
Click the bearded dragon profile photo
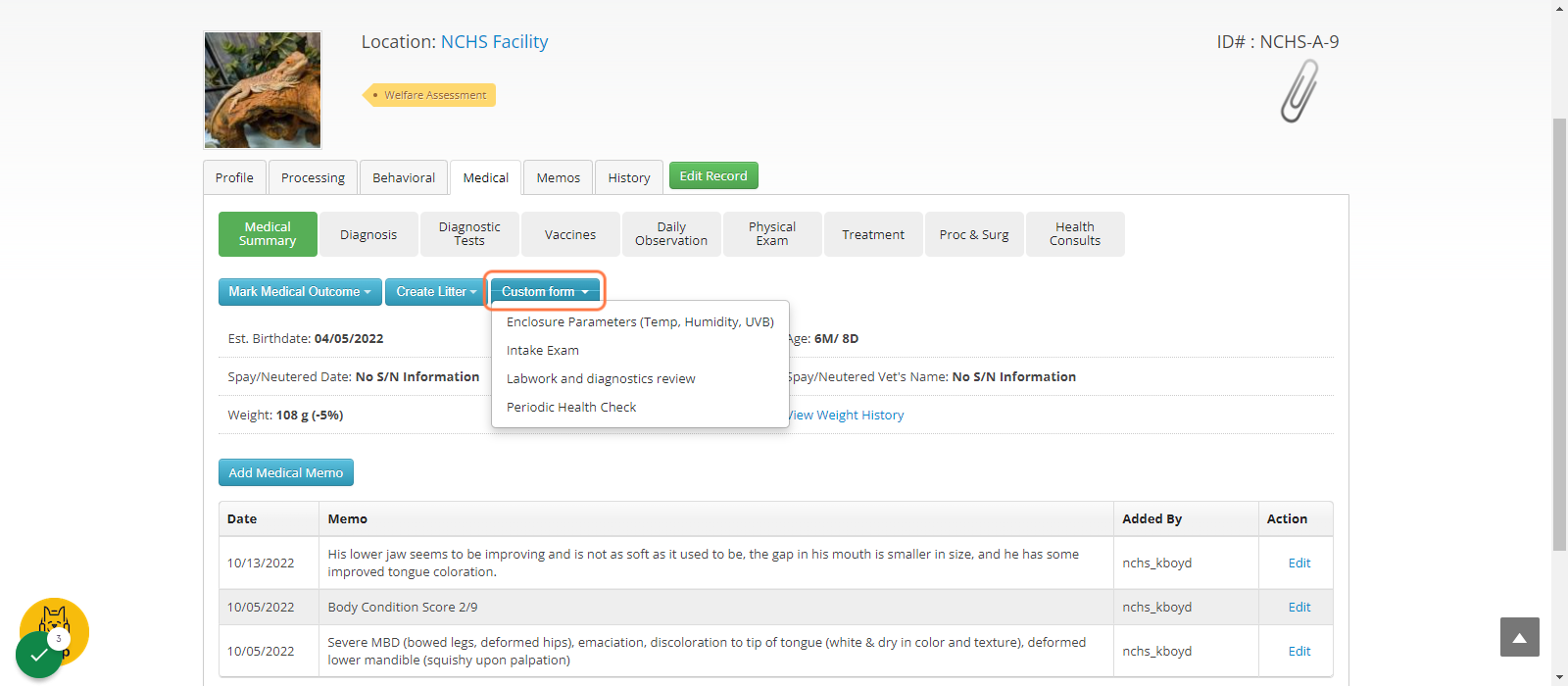[x=263, y=90]
